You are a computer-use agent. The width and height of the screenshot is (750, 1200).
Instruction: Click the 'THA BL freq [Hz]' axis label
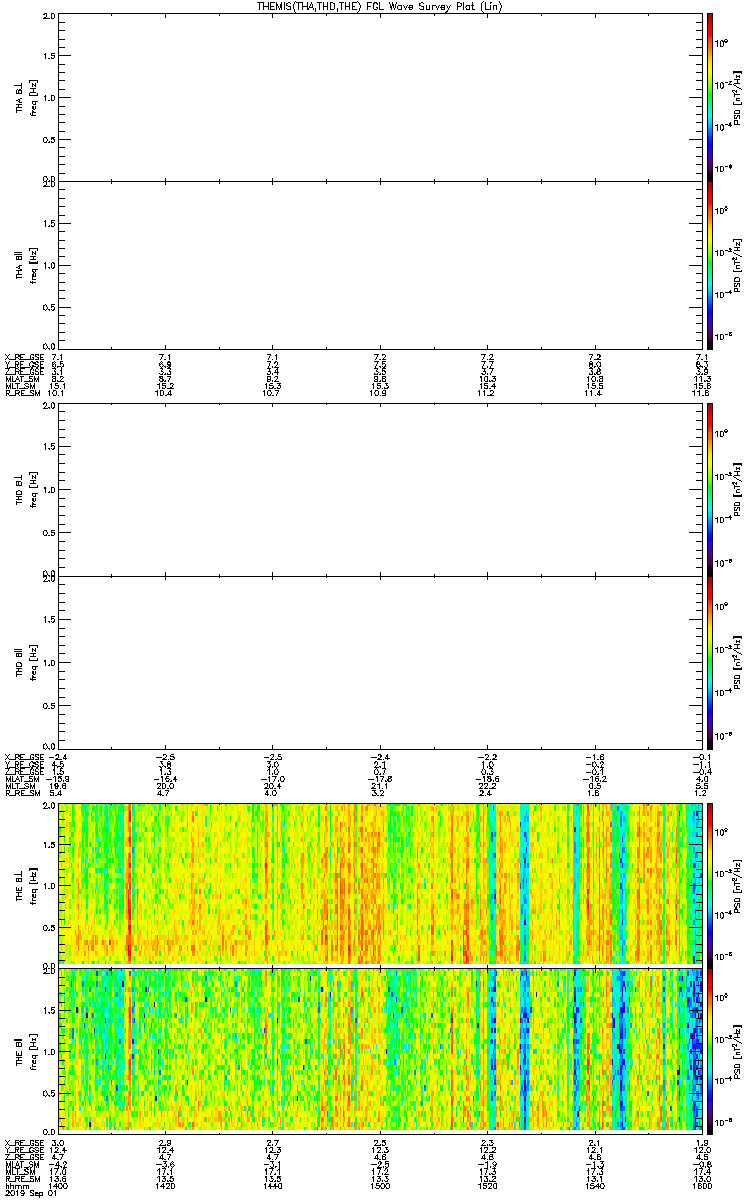pyautogui.click(x=27, y=97)
